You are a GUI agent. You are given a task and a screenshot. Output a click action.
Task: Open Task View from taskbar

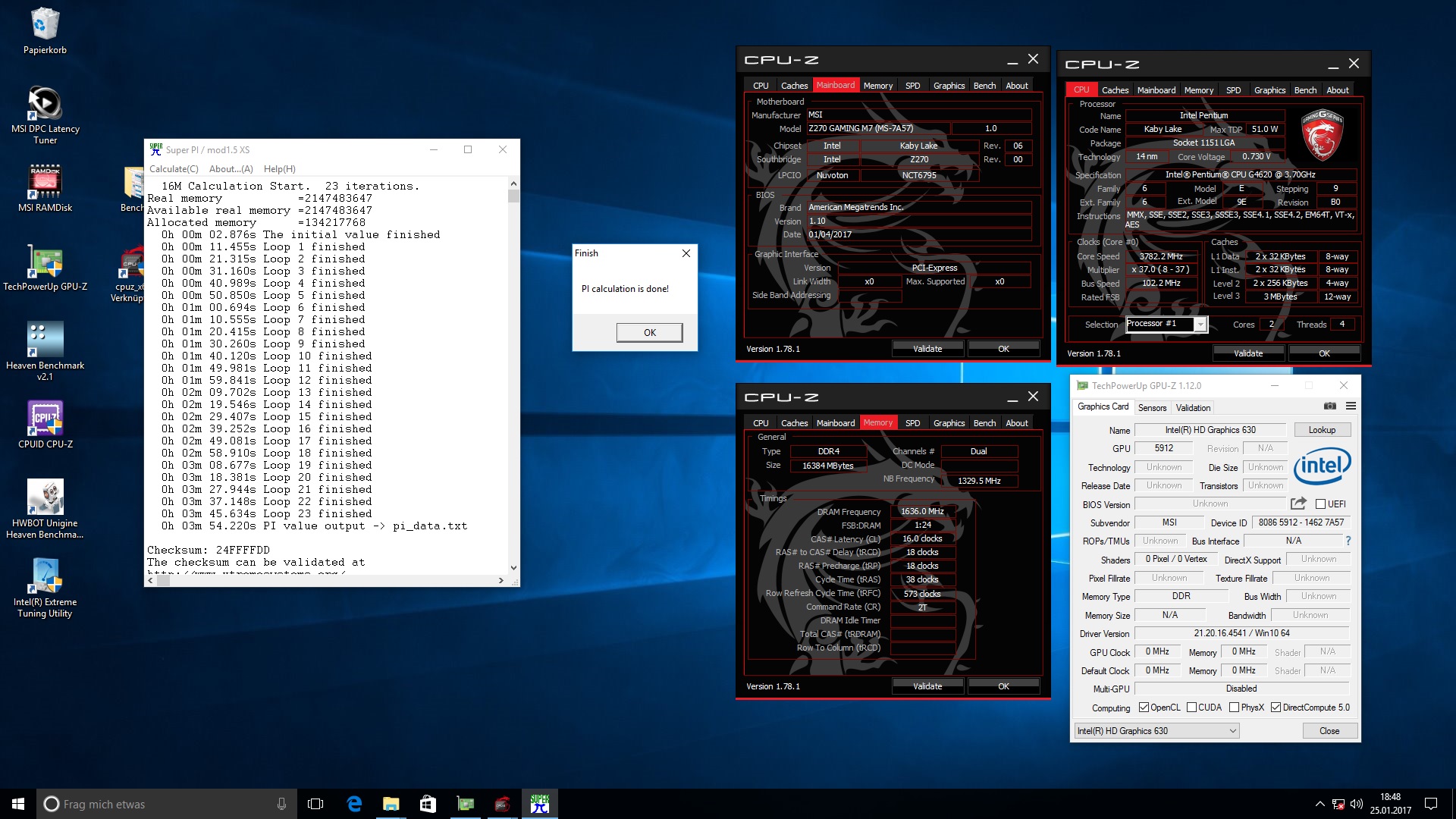coord(315,804)
